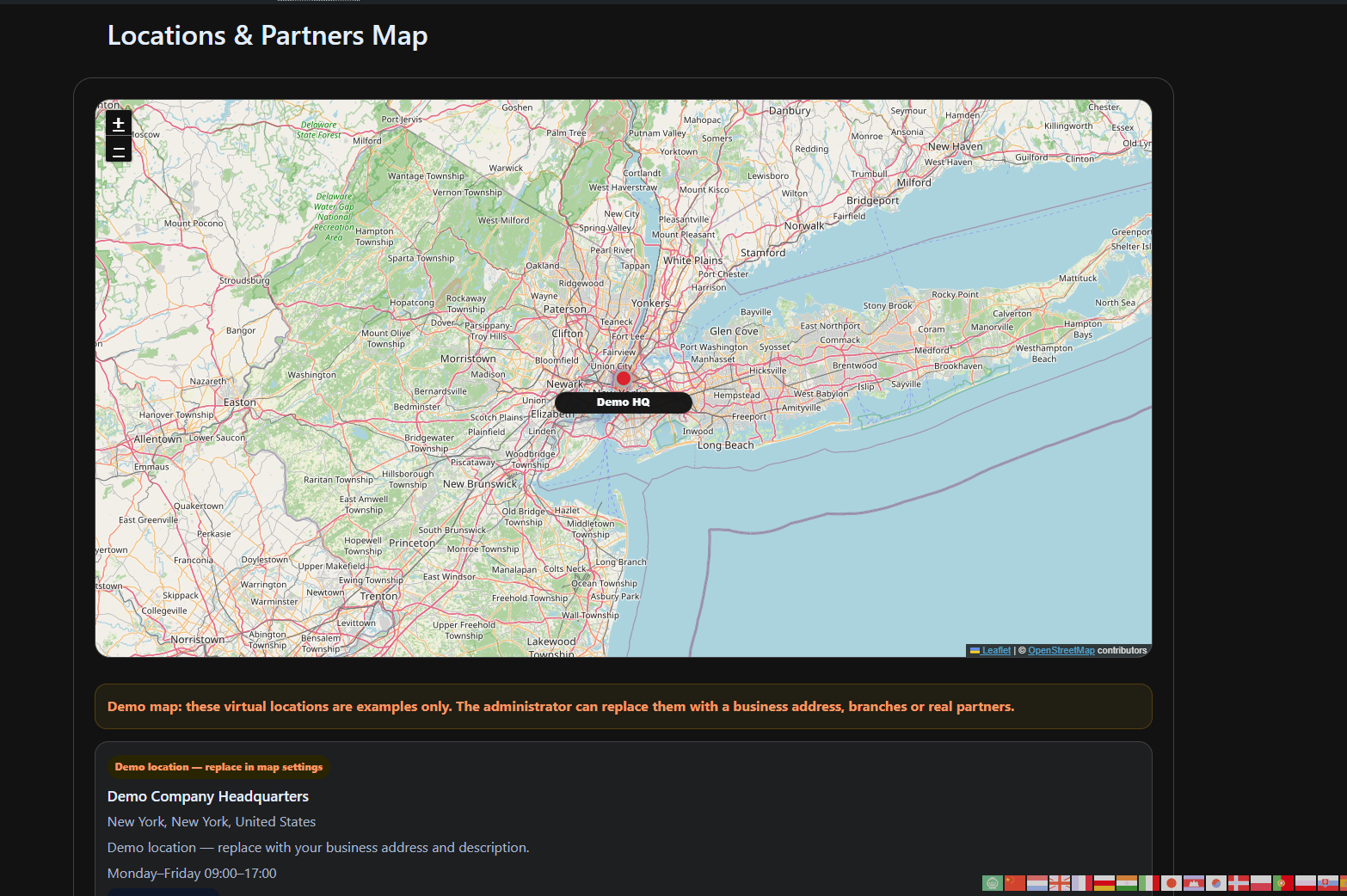The width and height of the screenshot is (1347, 896).
Task: Click the Monday–Friday 09:00–17:00 hours
Action: pyautogui.click(x=192, y=874)
